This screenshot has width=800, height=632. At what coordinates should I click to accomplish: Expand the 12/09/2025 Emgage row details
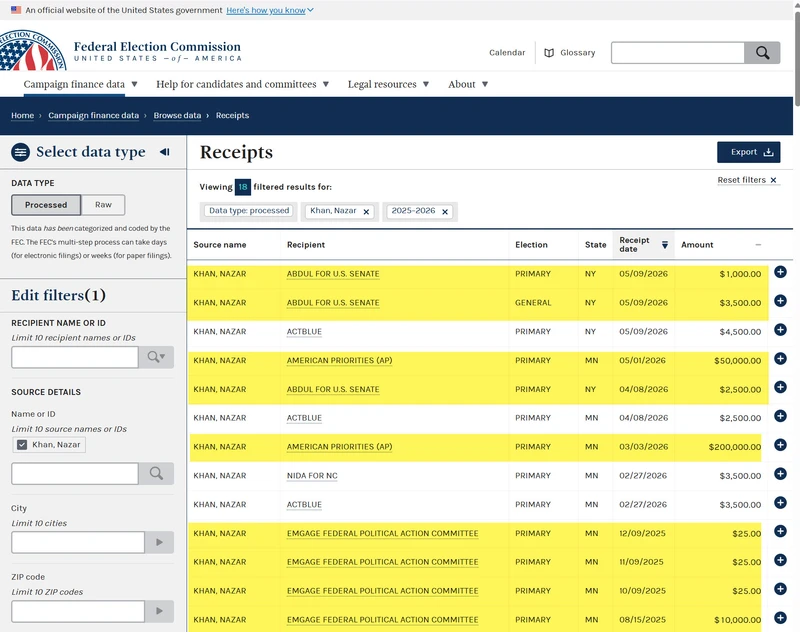pos(780,532)
